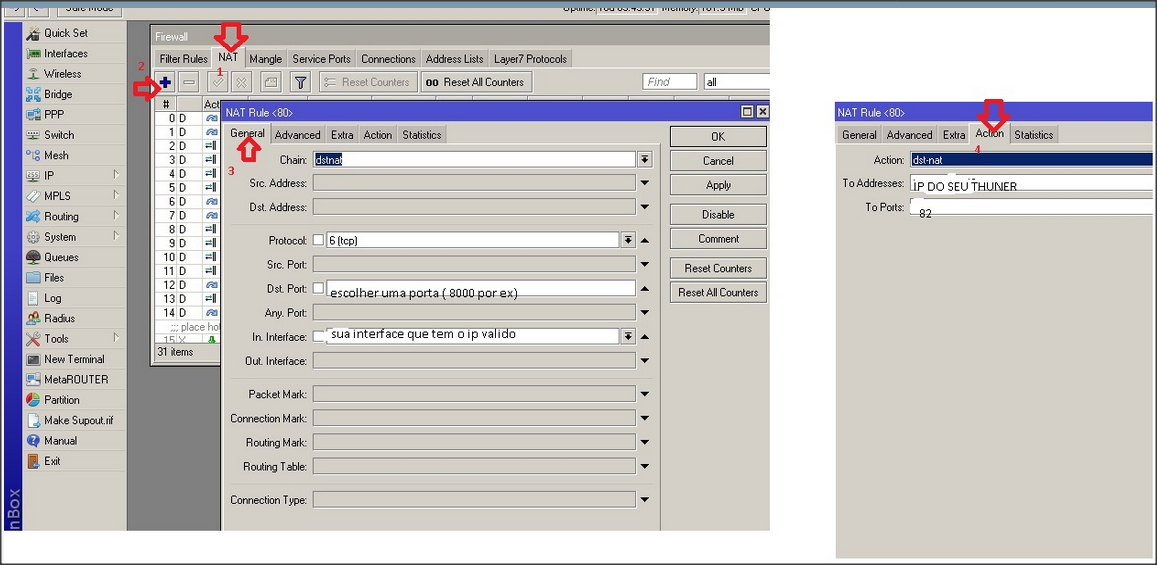Expand the Src. Address field
The image size is (1157, 565).
coord(645,183)
